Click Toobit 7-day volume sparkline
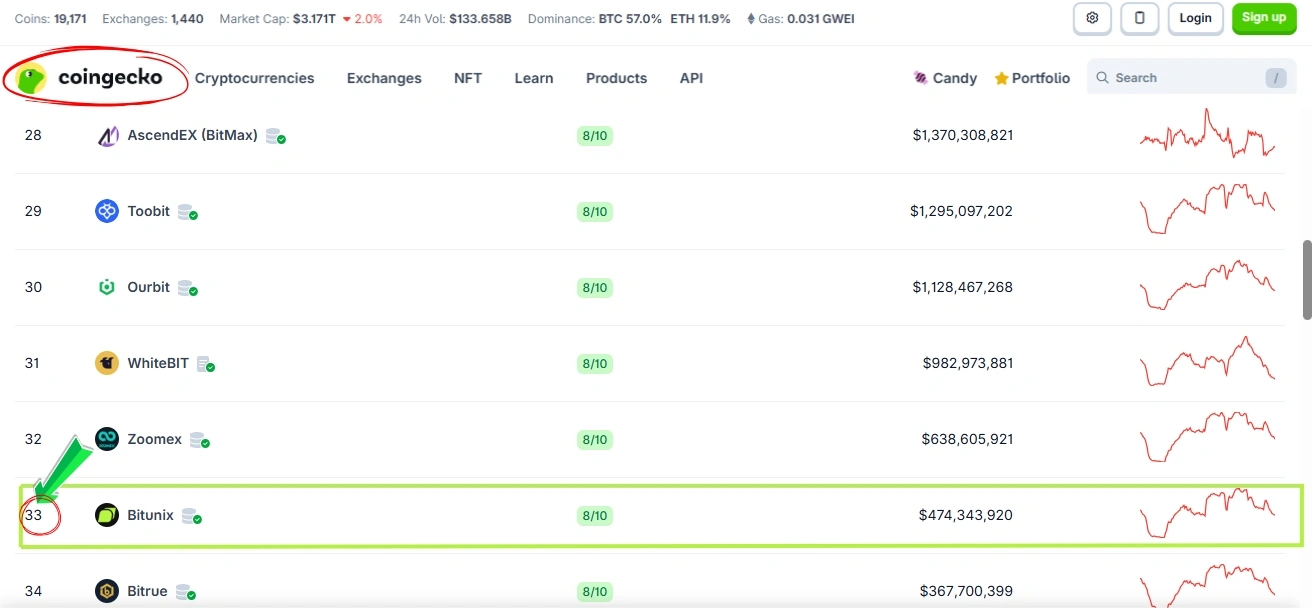The height and width of the screenshot is (608, 1312). tap(1208, 209)
